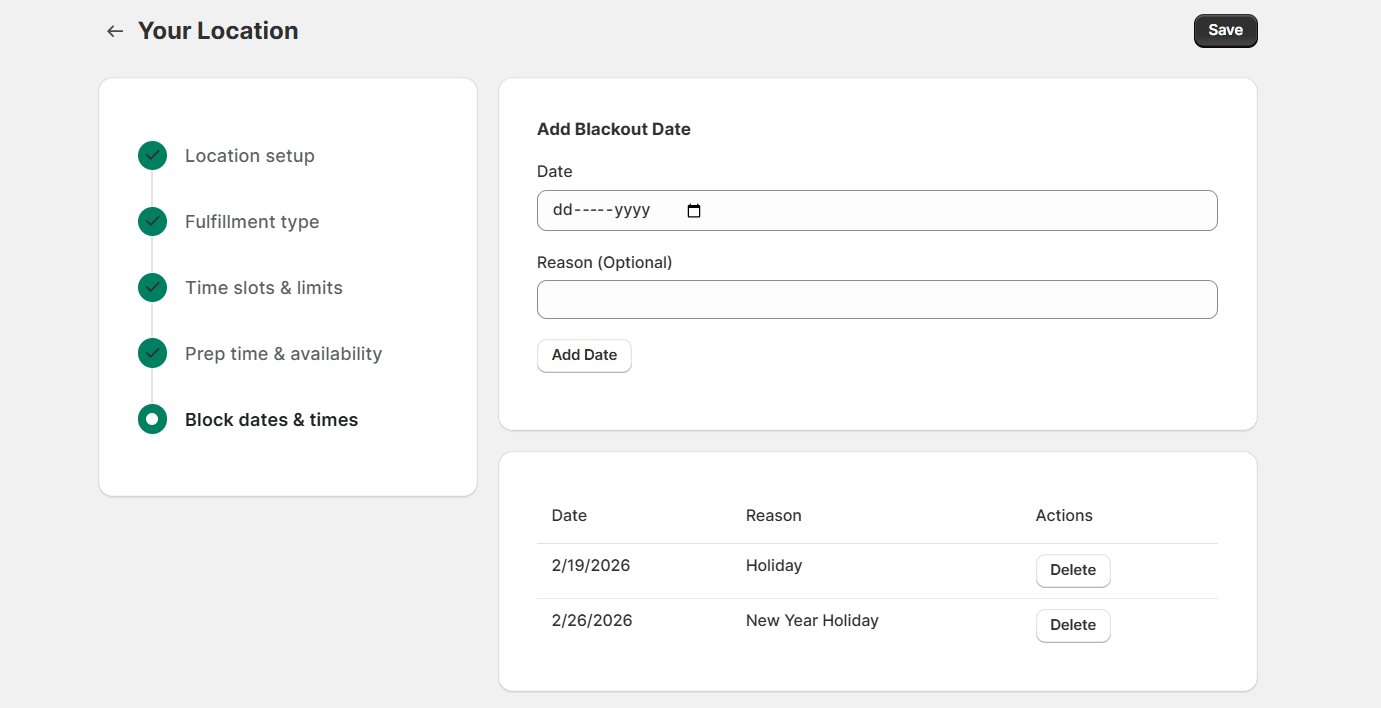Click the Time slots & limits checkmark icon
The image size is (1381, 708).
point(152,288)
